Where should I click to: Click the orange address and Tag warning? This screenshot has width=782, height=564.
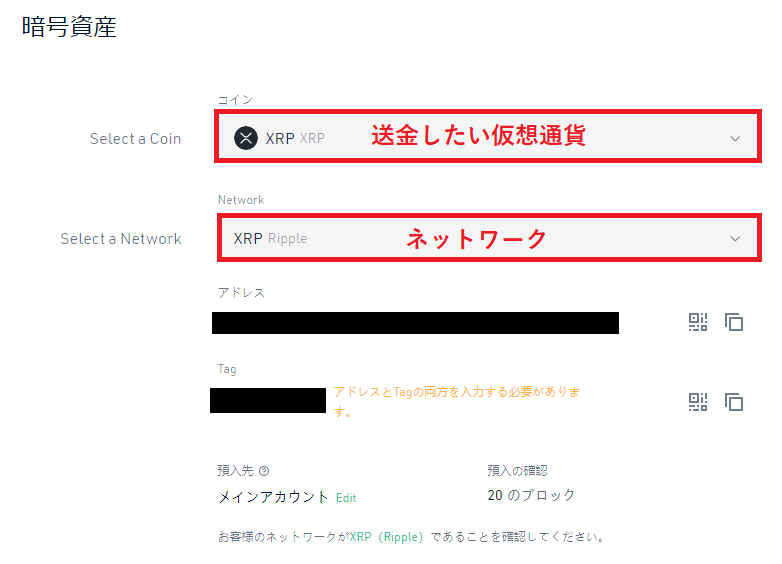[x=457, y=401]
